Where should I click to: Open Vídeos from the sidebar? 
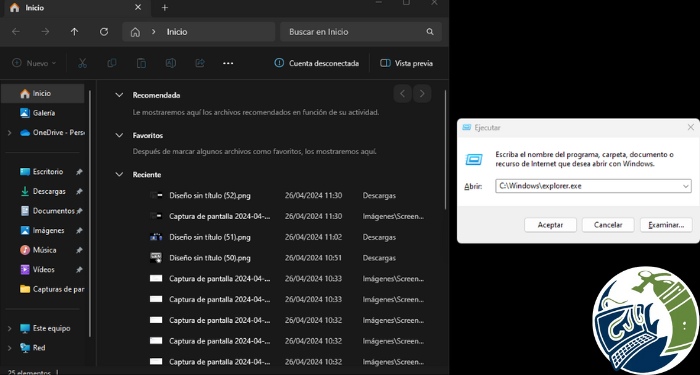pyautogui.click(x=43, y=270)
